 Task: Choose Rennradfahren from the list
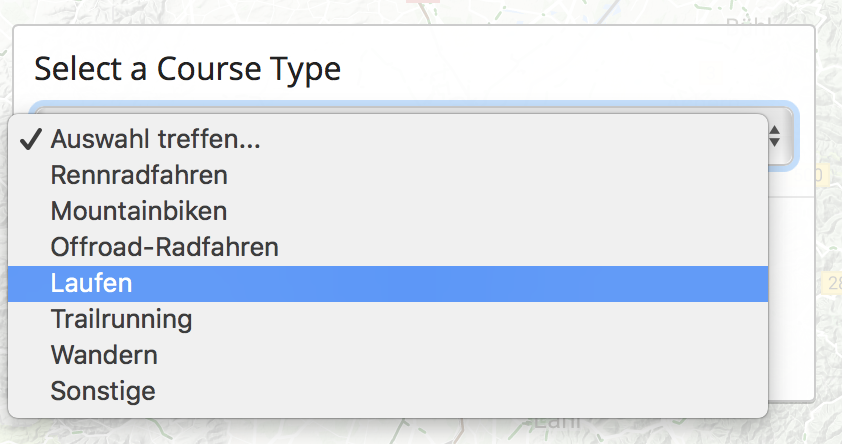pos(139,175)
